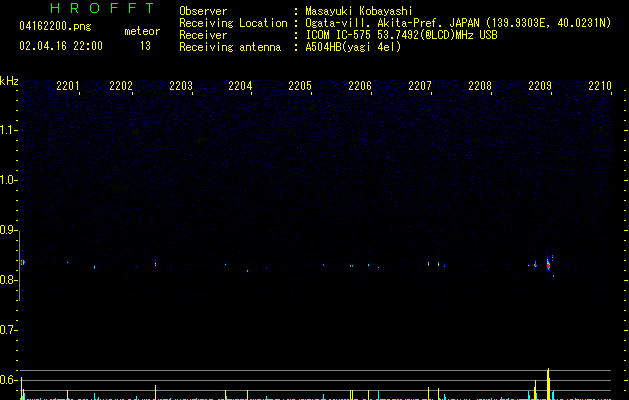
Task: Click the kHz axis unit label
Action: click(9, 81)
